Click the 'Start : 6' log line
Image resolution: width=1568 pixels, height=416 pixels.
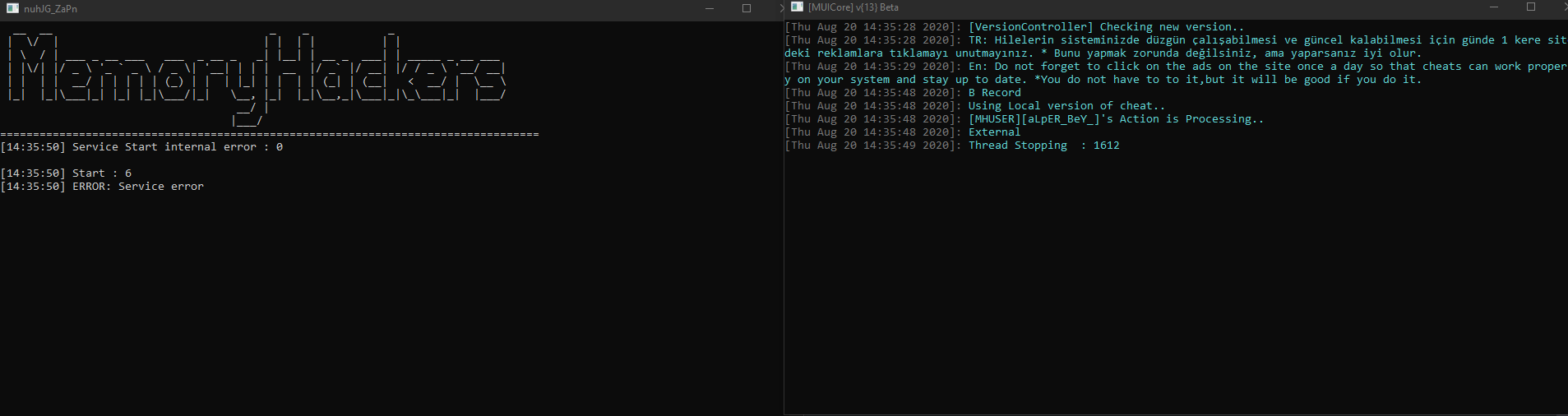(x=66, y=173)
